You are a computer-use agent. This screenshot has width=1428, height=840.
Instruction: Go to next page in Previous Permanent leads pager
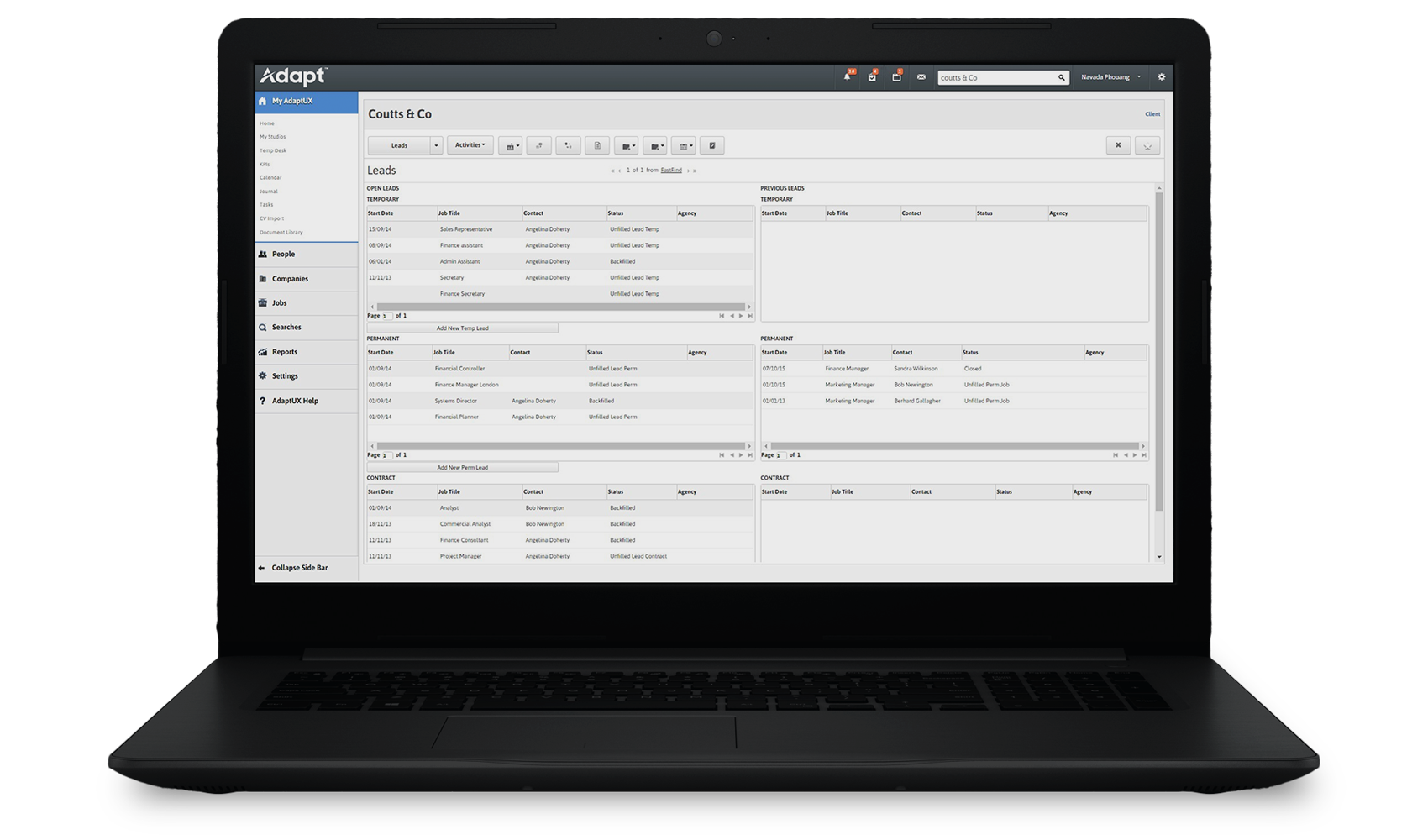[1135, 455]
